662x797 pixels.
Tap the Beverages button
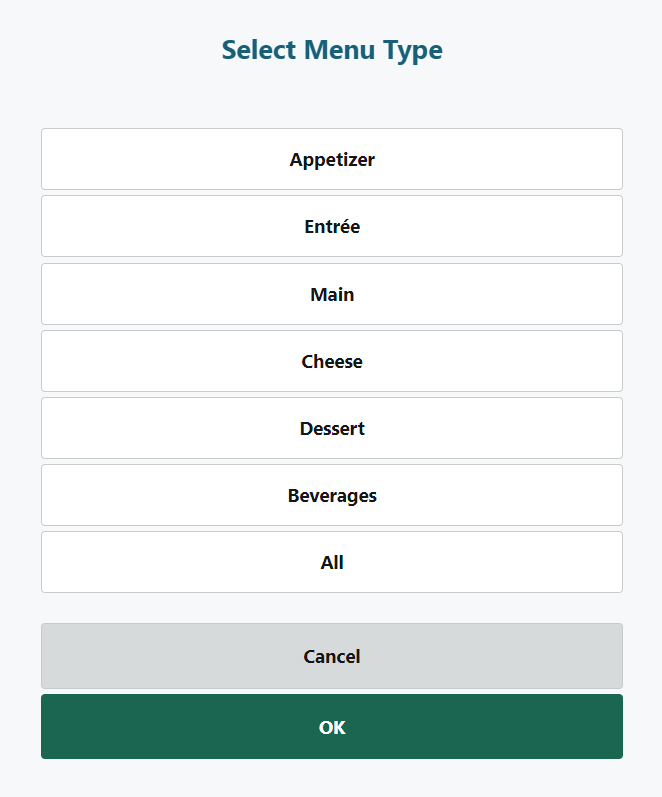(332, 495)
